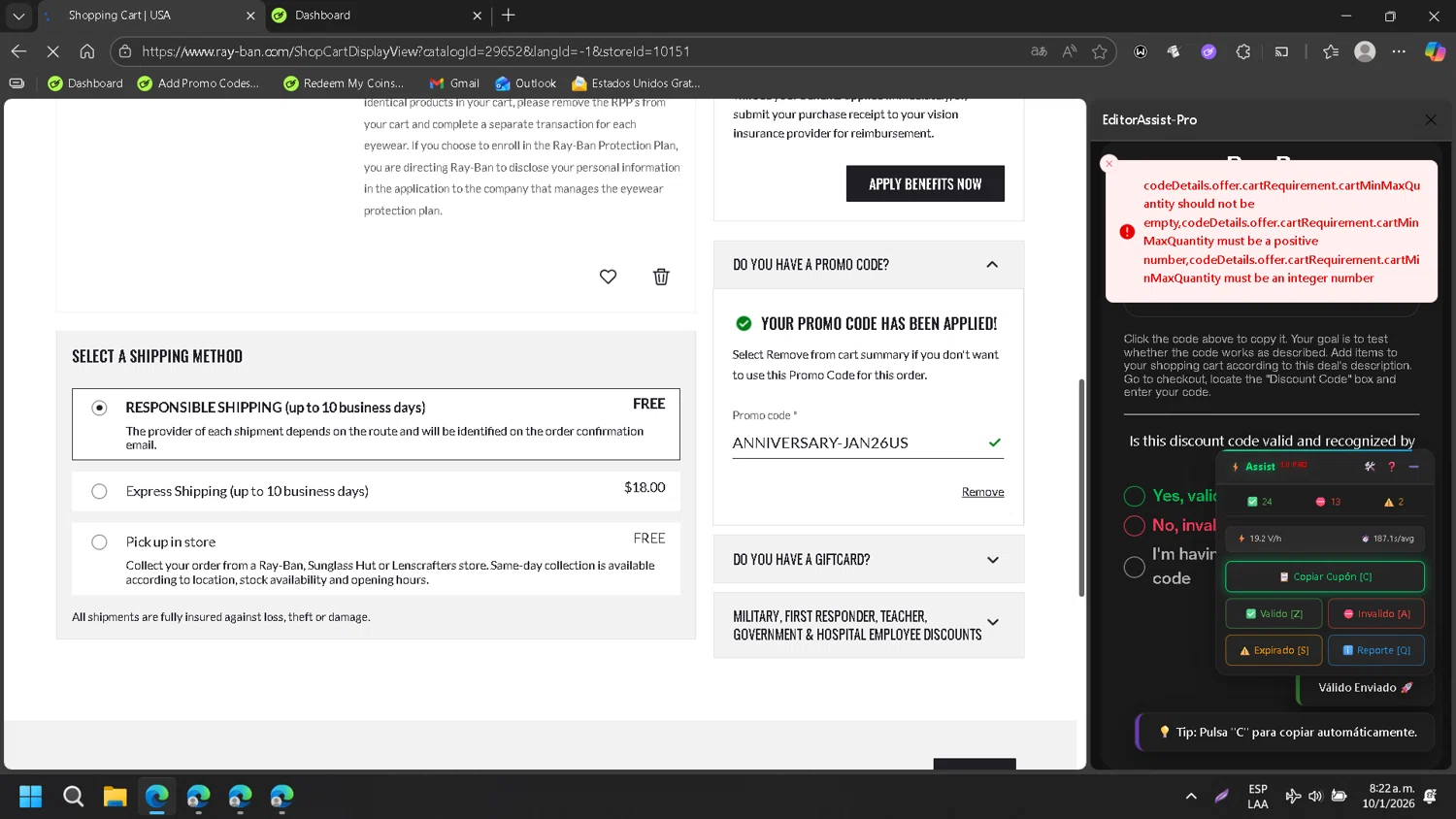
Task: Open the Outlook bookmark
Action: (x=525, y=83)
